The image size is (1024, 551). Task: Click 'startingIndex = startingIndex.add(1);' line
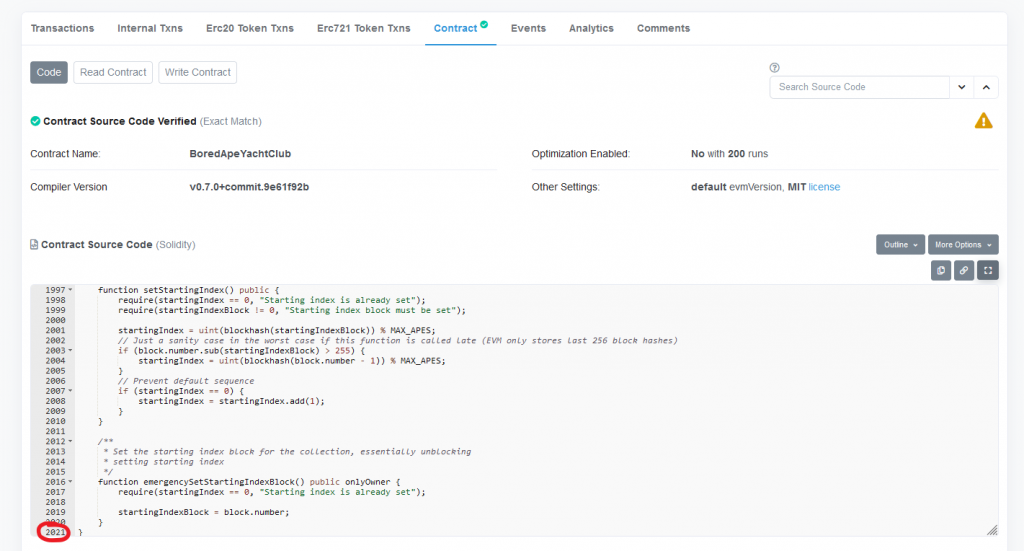click(x=231, y=401)
